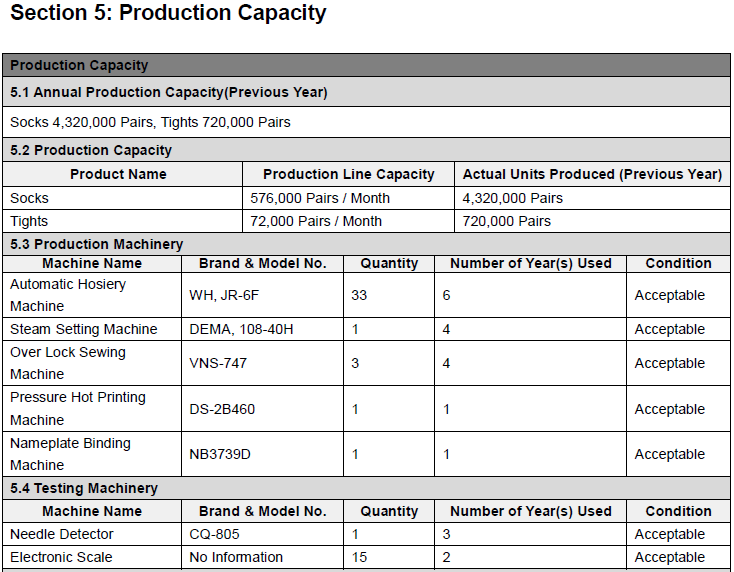Select the "No Information" cell for Electronic Scale
The height and width of the screenshot is (572, 734).
pos(236,557)
